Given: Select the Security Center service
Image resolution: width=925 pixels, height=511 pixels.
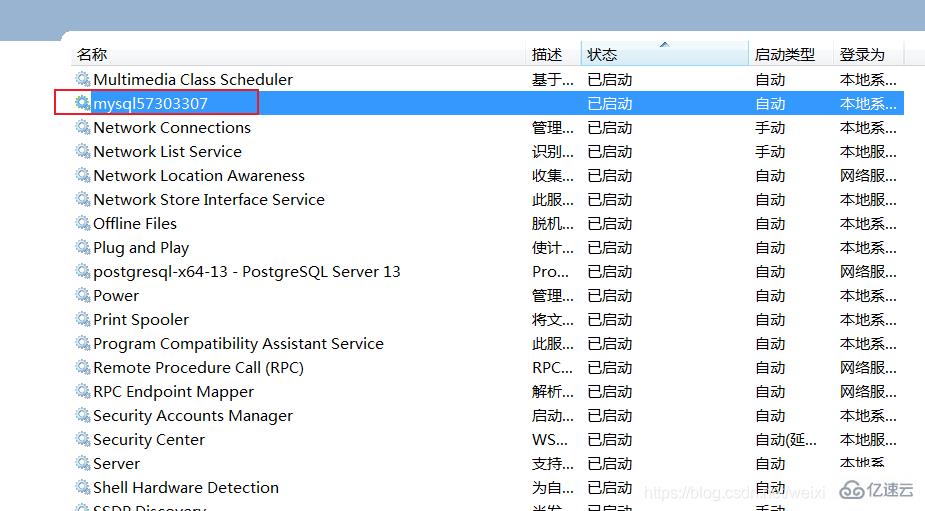Looking at the screenshot, I should [x=149, y=440].
